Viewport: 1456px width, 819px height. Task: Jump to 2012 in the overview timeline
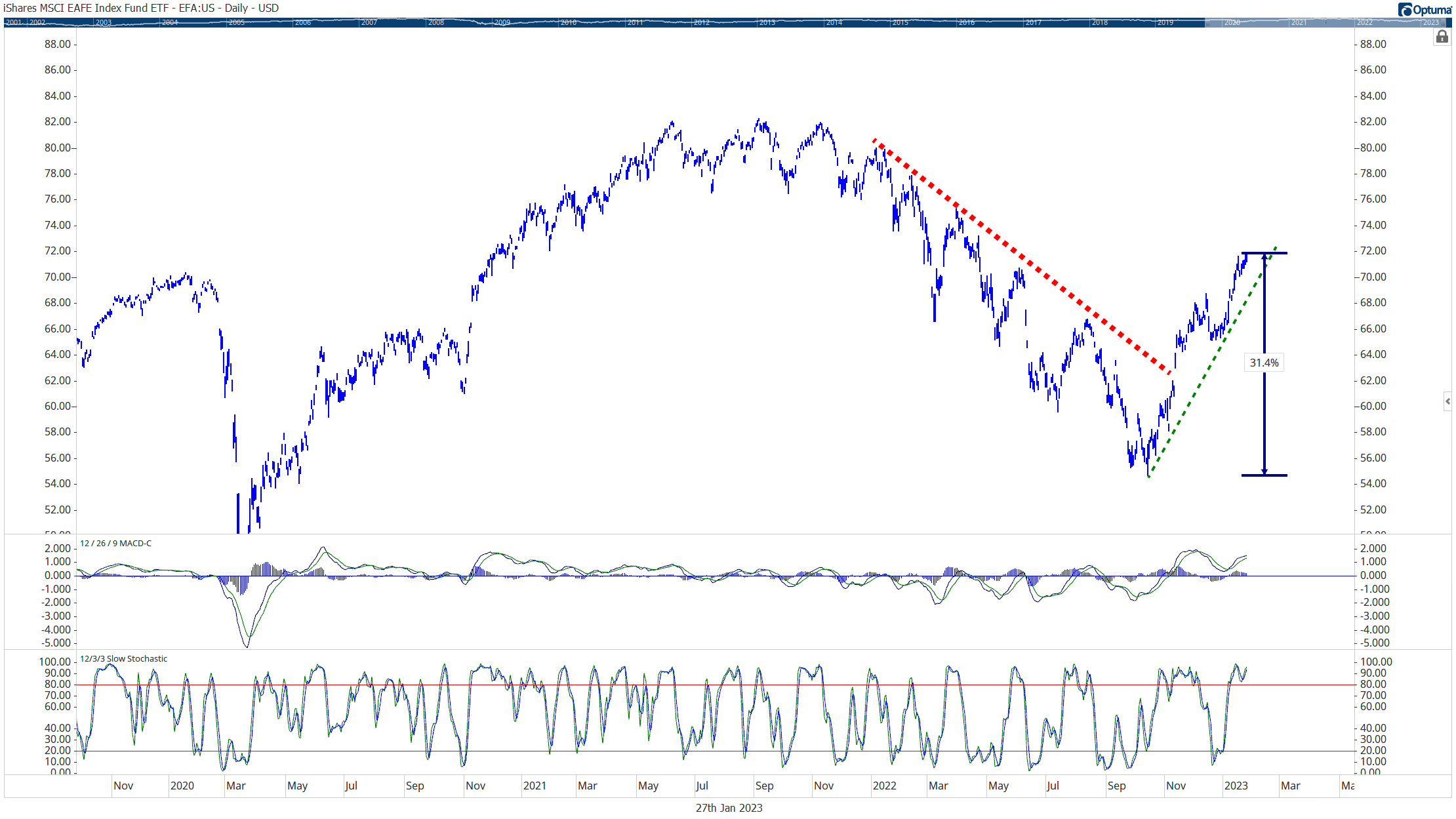[x=702, y=22]
